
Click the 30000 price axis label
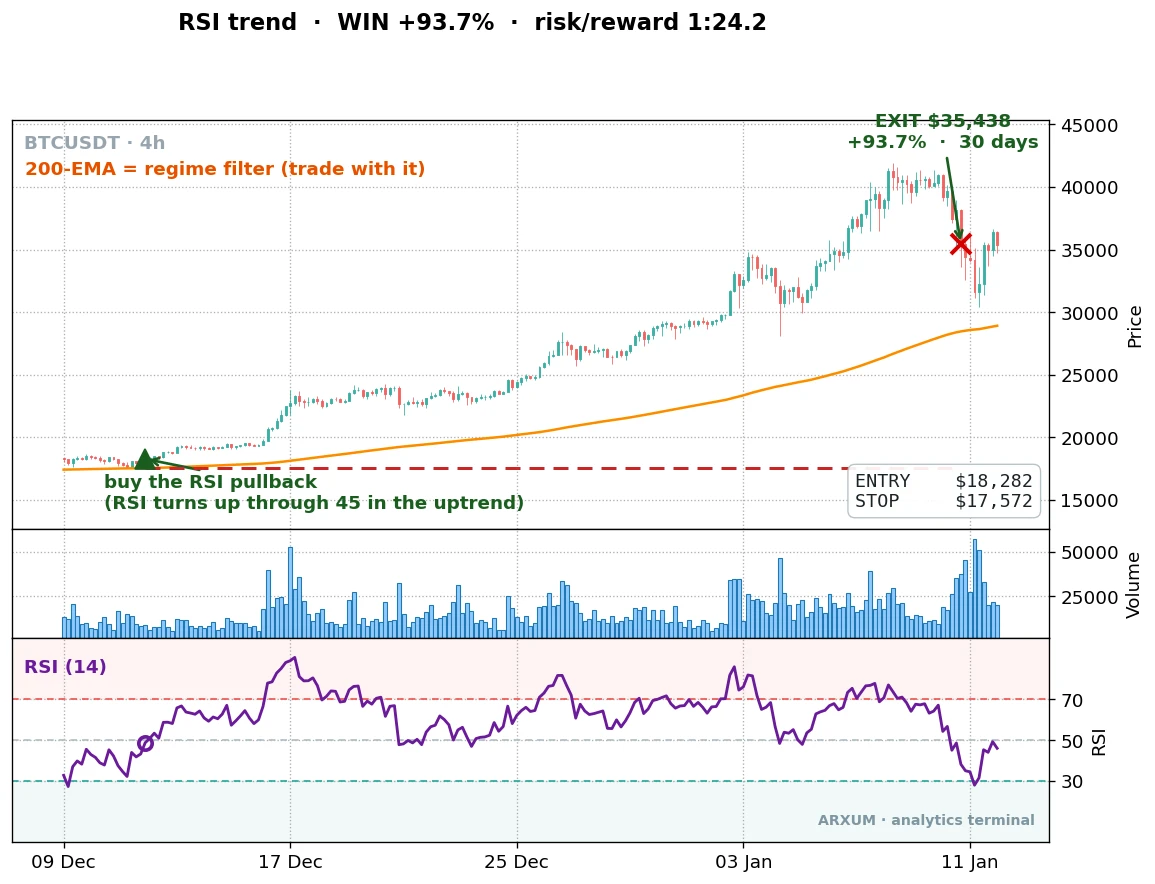point(1089,313)
